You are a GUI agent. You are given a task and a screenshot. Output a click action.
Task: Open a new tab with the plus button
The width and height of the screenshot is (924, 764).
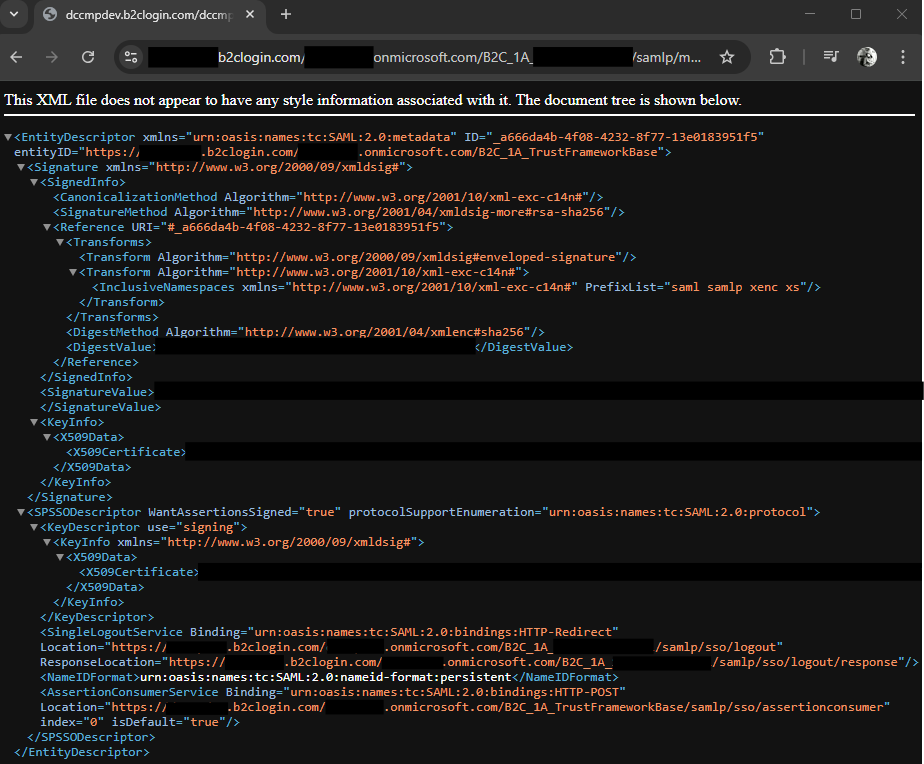285,16
